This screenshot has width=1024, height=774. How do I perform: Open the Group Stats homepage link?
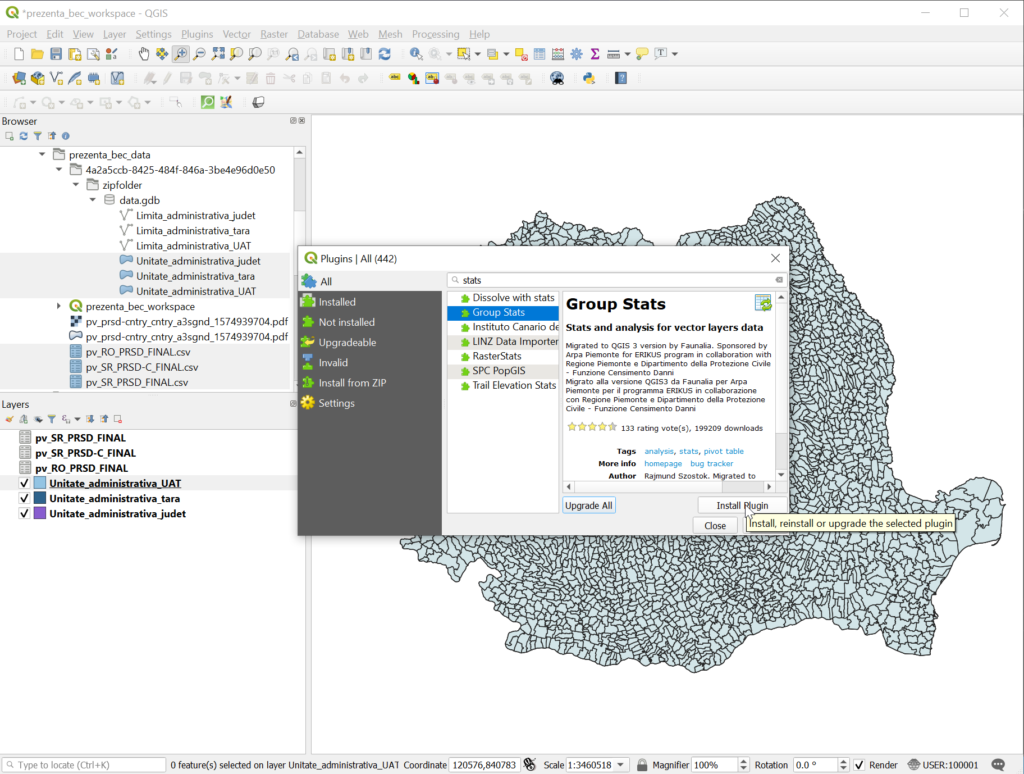click(663, 464)
